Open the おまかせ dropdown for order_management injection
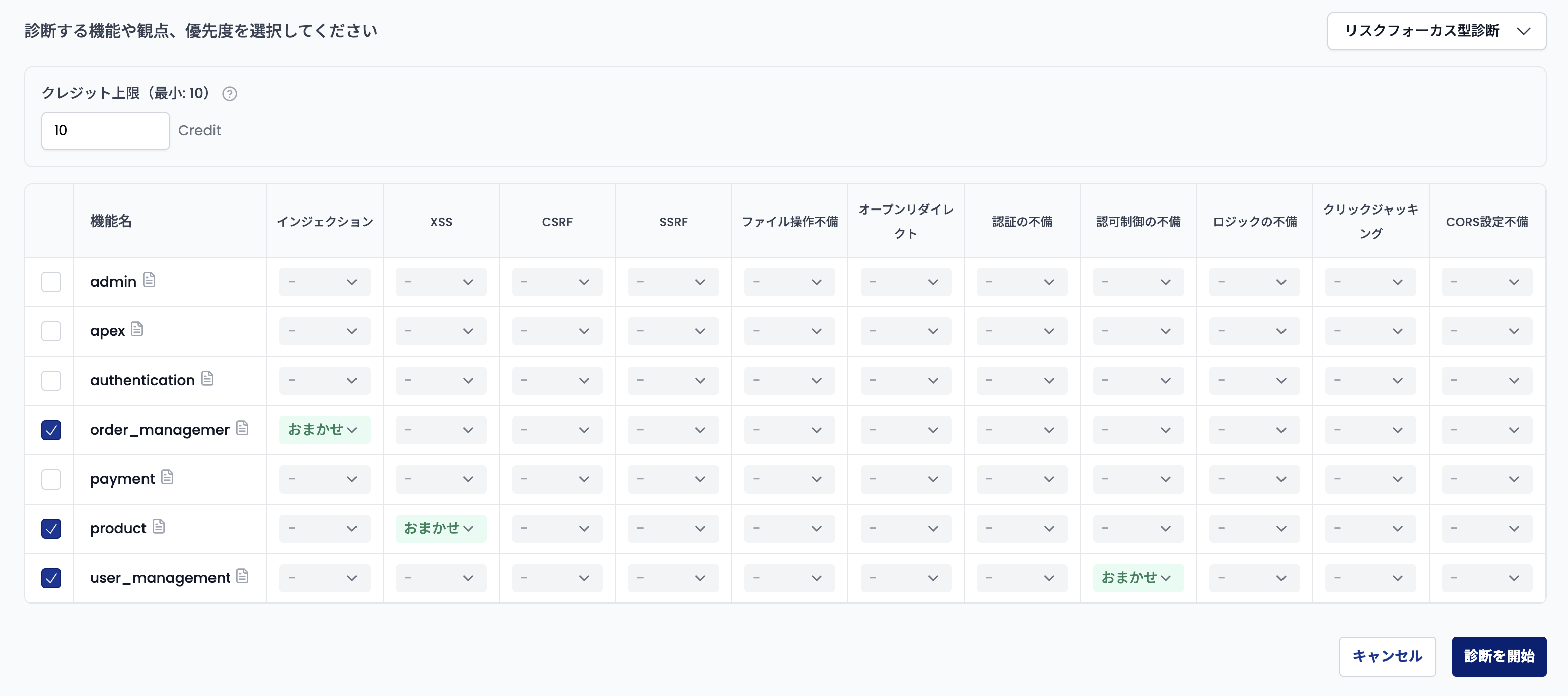This screenshot has width=1568, height=696. pos(324,429)
